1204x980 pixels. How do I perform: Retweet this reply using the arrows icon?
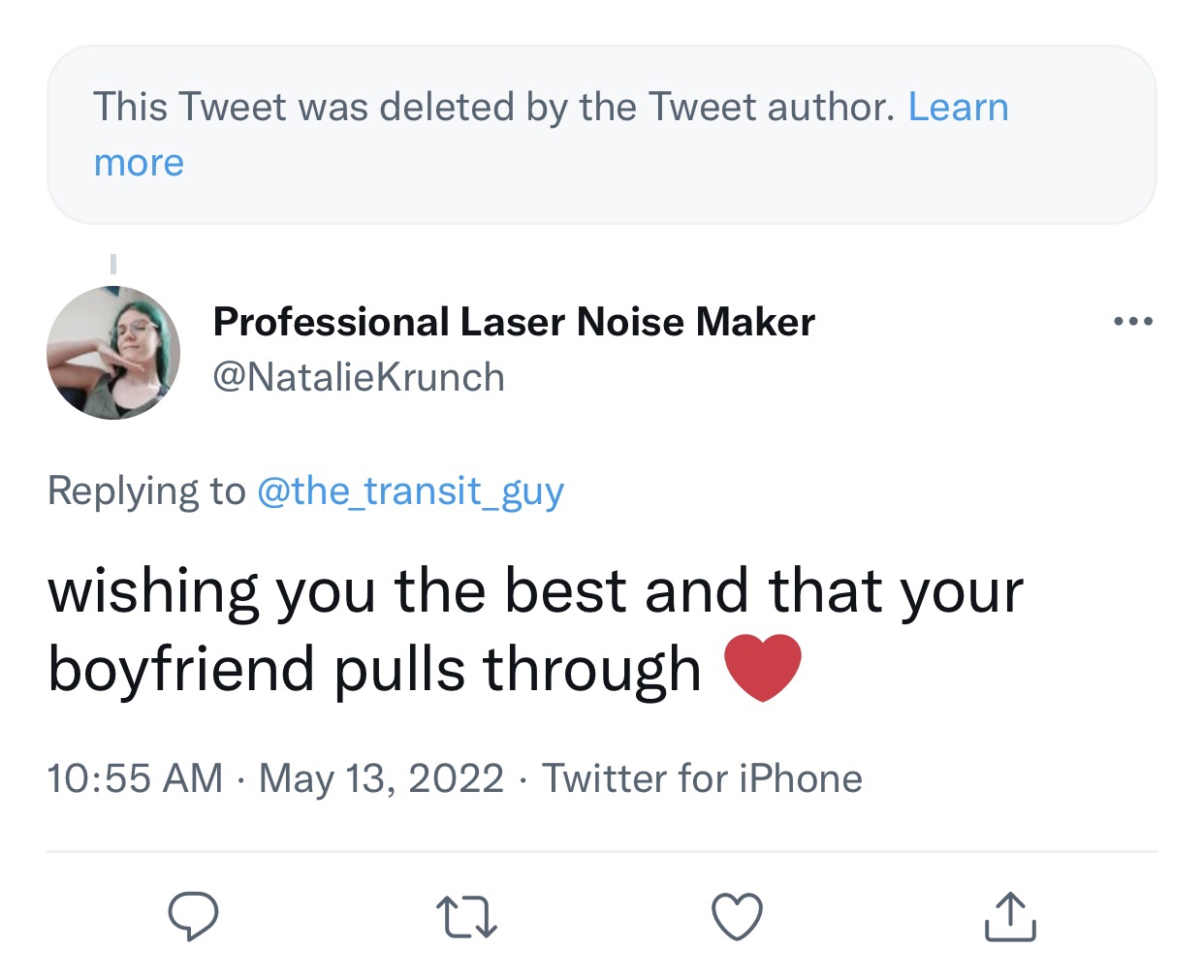coord(466,917)
